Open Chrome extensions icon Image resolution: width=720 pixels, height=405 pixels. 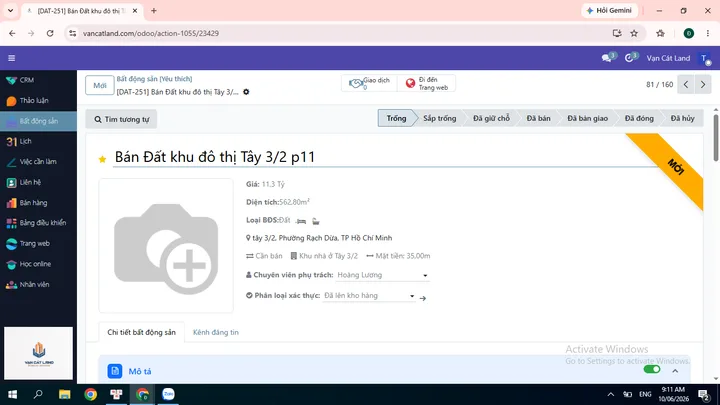660,33
